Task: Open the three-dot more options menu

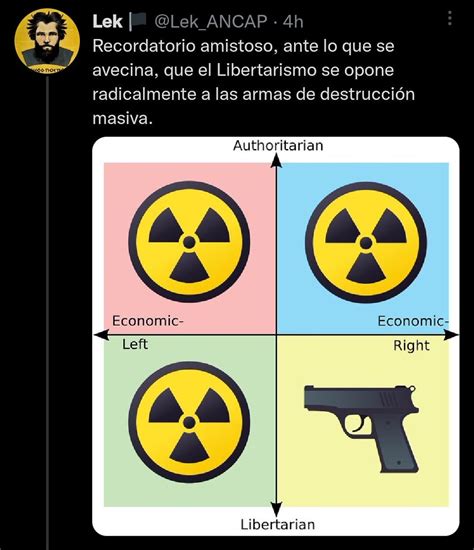Action: [x=450, y=18]
